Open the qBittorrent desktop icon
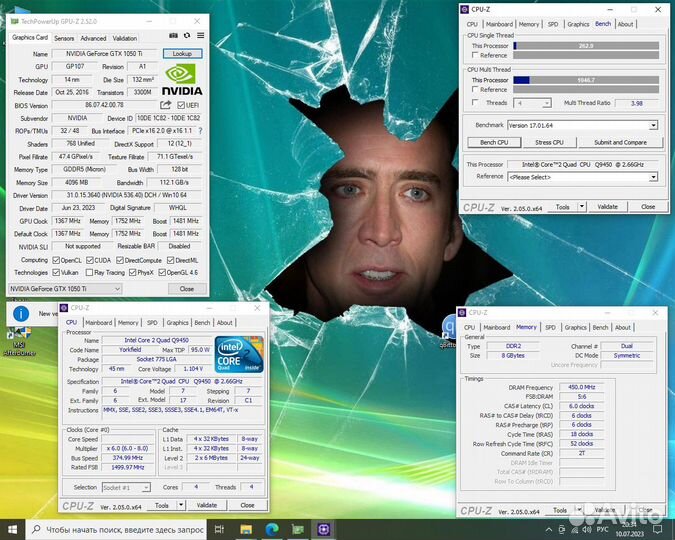The width and height of the screenshot is (675, 540). click(x=449, y=331)
